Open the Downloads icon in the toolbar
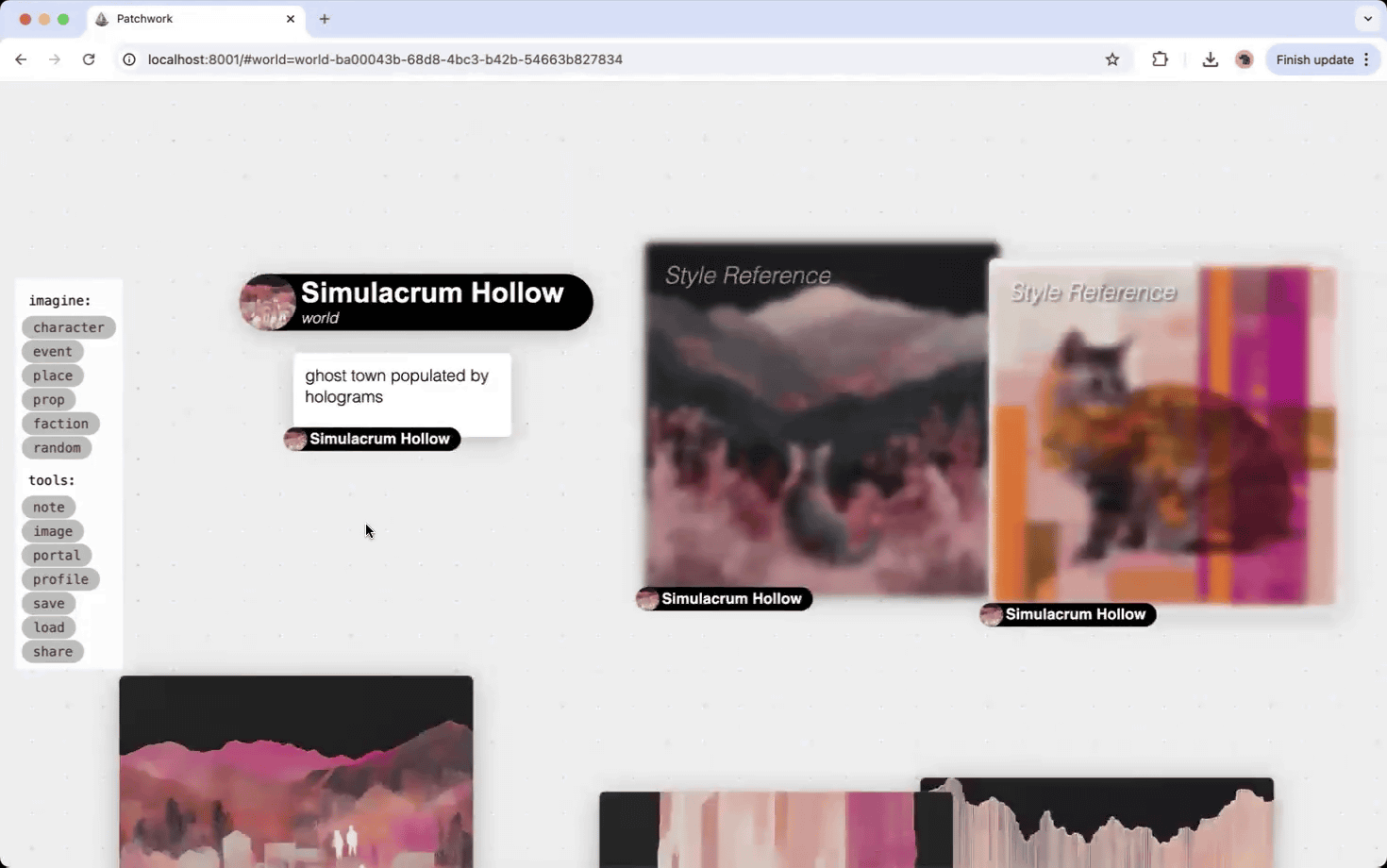 coord(1210,58)
